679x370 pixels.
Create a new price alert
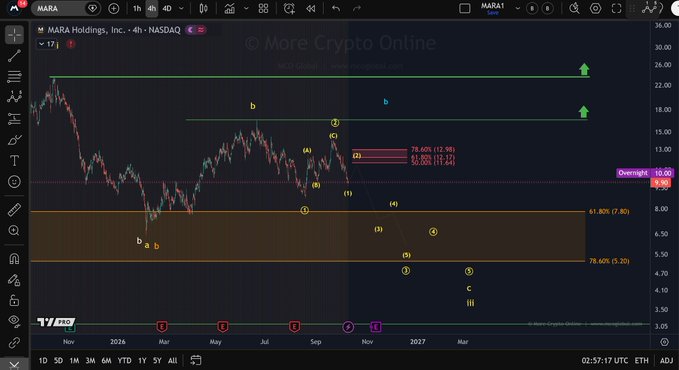[289, 8]
